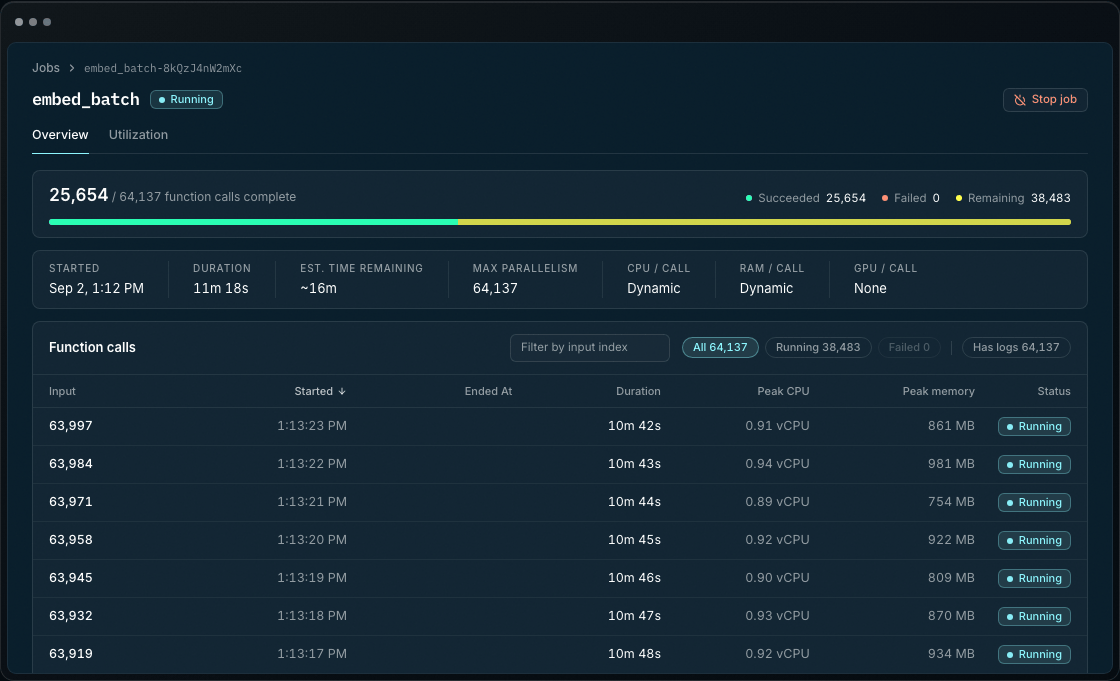The image size is (1120, 681).
Task: Open function call row 63,971
Action: (x=559, y=502)
